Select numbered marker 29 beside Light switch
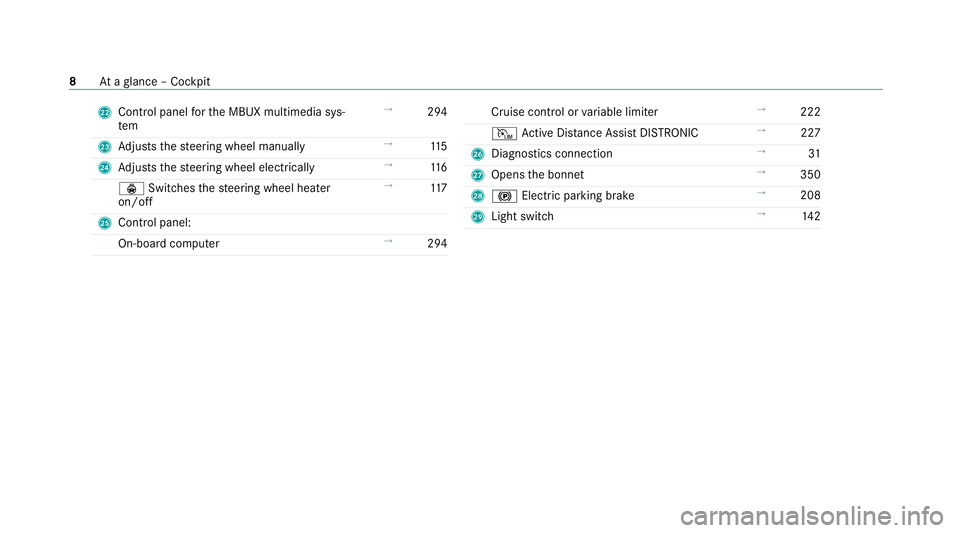 pyautogui.click(x=478, y=217)
